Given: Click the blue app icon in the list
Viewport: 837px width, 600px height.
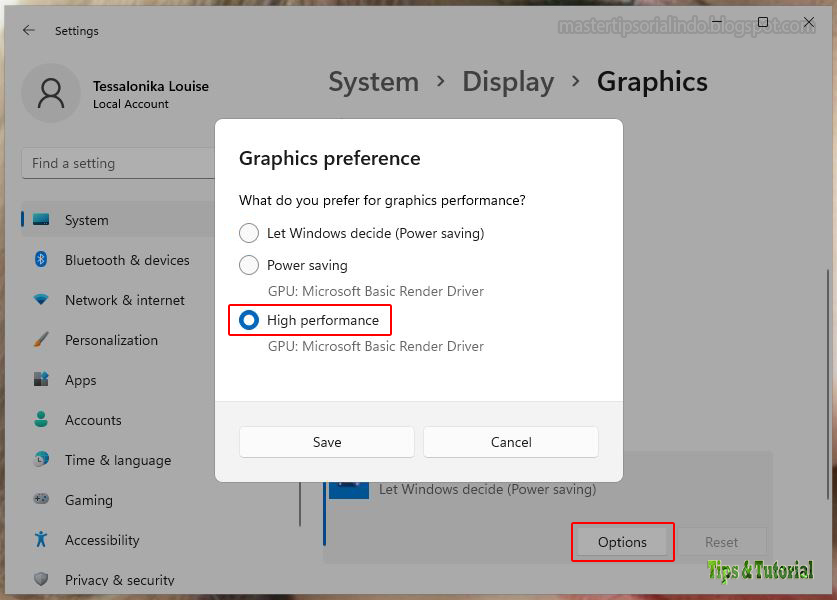Looking at the screenshot, I should pos(349,489).
